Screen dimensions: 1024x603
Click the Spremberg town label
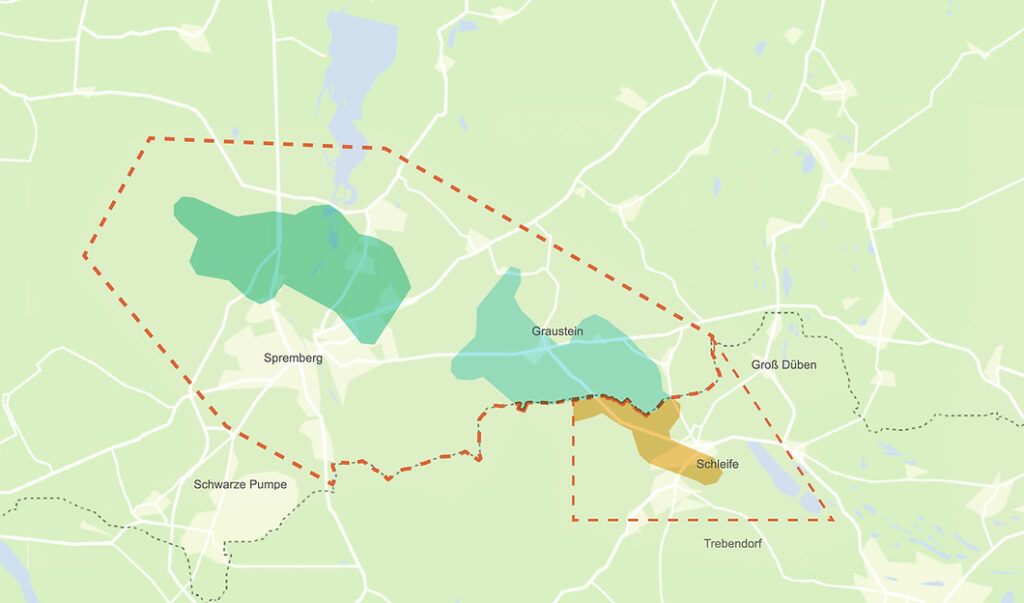coord(293,358)
